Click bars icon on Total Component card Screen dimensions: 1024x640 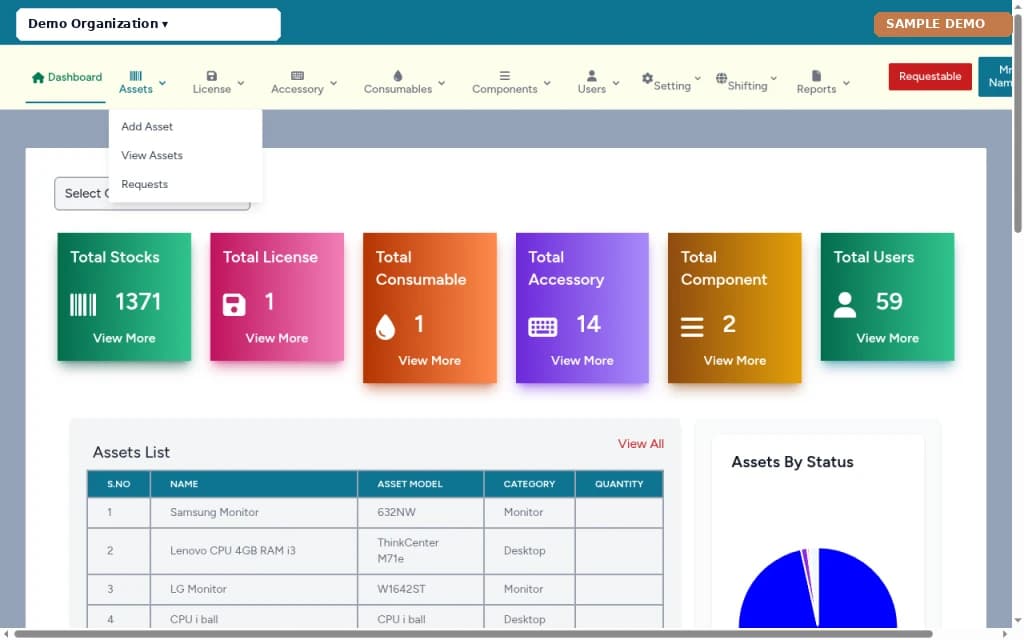(x=692, y=327)
